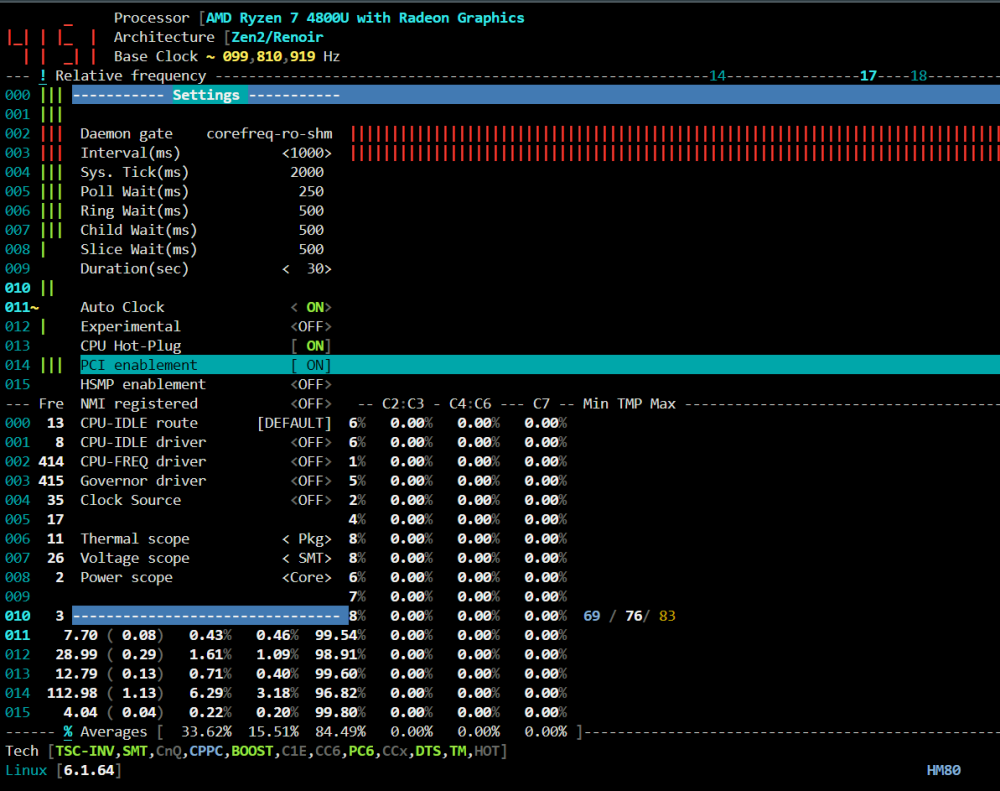Click the core 014 frequency 112.98
Viewport: 1000px width, 791px height.
click(x=72, y=693)
